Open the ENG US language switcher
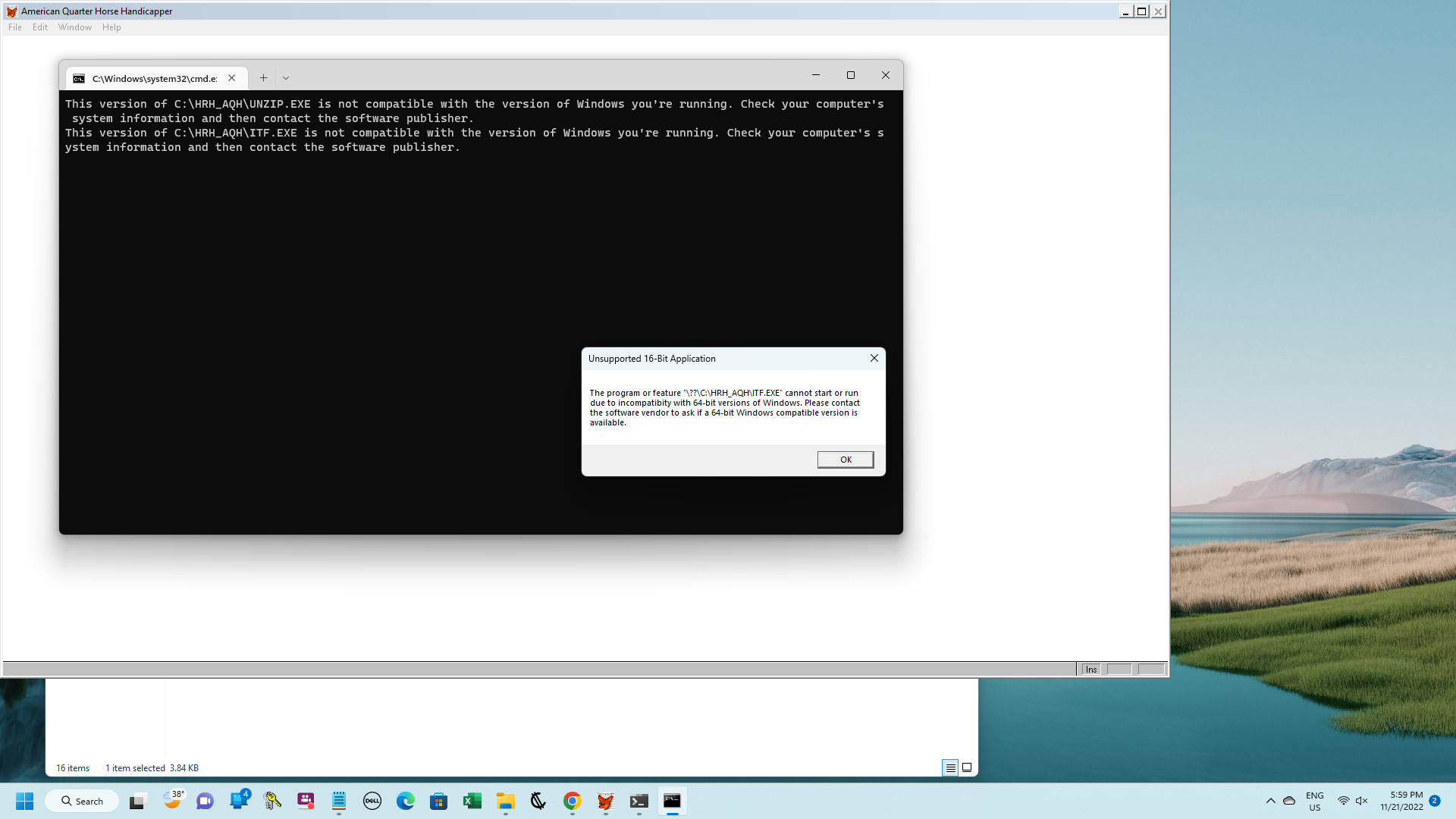1456x819 pixels. tap(1314, 800)
